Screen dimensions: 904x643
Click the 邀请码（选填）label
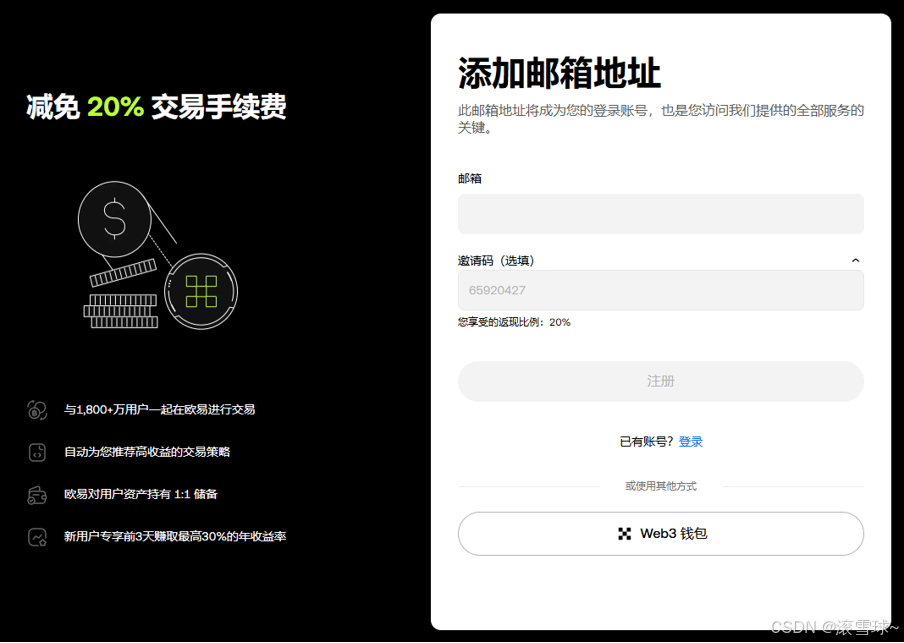point(496,261)
